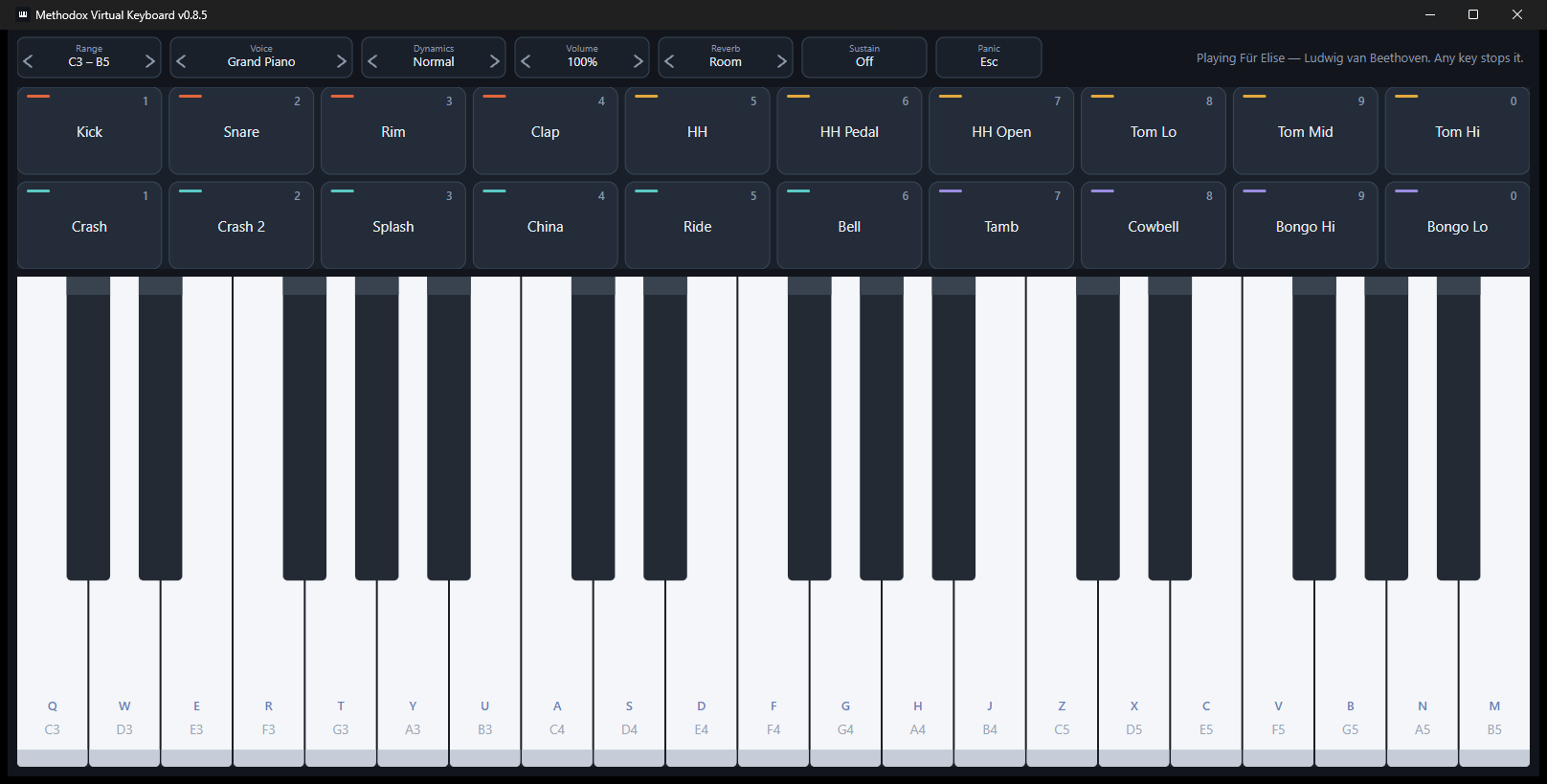Play the Cowbell pad
Image resolution: width=1547 pixels, height=784 pixels.
pyautogui.click(x=1154, y=226)
